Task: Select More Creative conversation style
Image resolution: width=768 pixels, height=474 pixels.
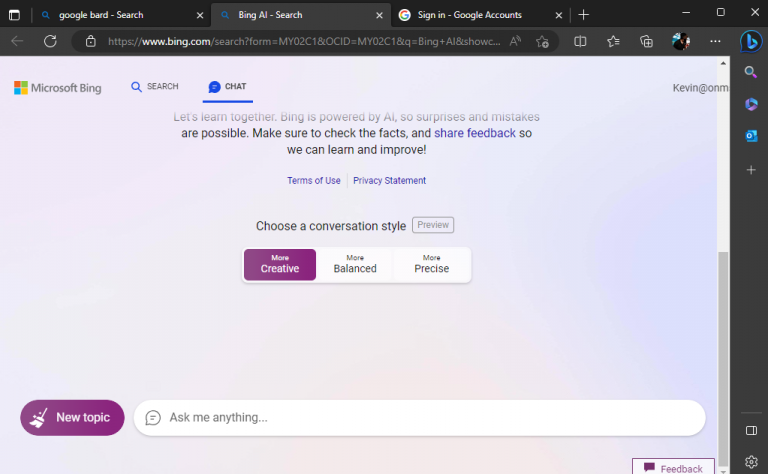Action: [x=280, y=264]
